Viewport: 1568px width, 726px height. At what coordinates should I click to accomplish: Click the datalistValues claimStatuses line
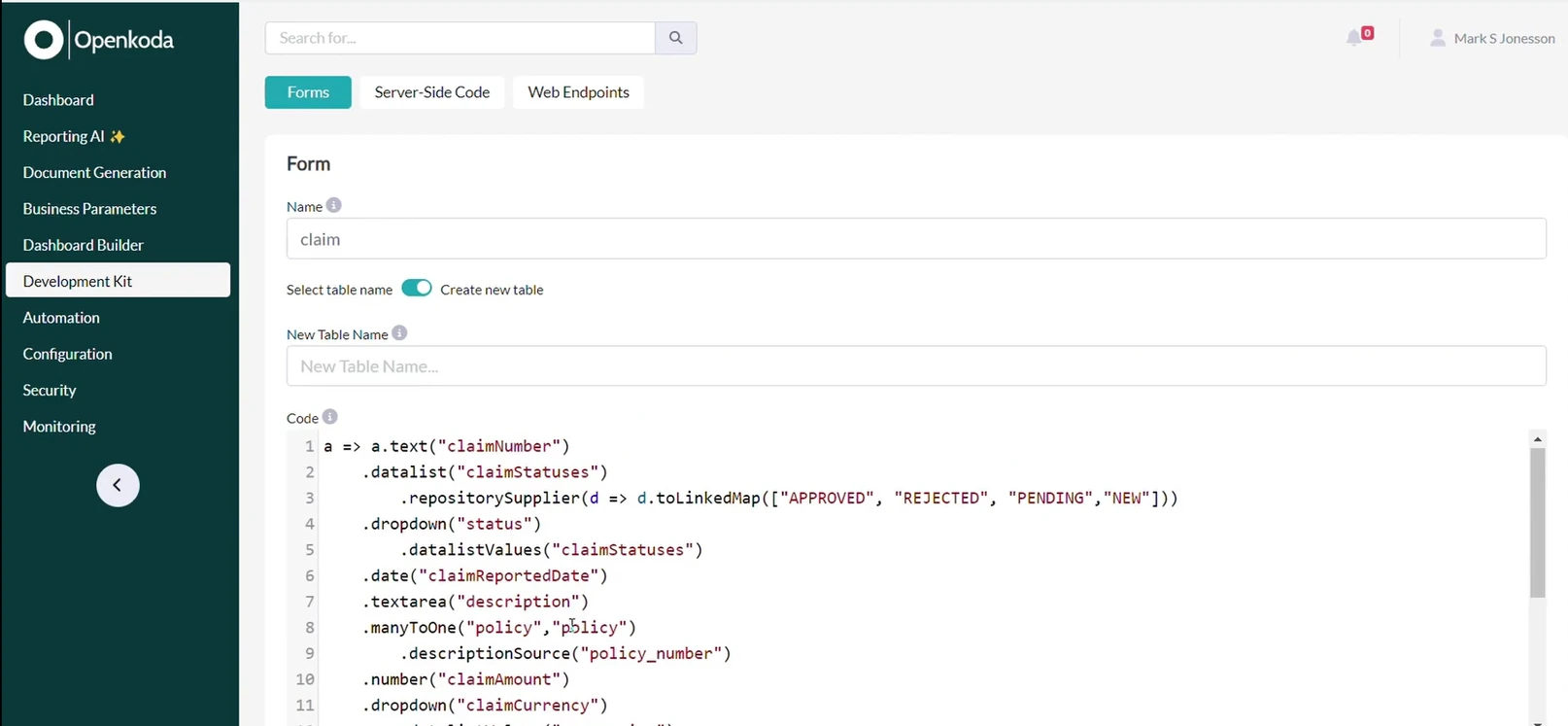tap(551, 550)
